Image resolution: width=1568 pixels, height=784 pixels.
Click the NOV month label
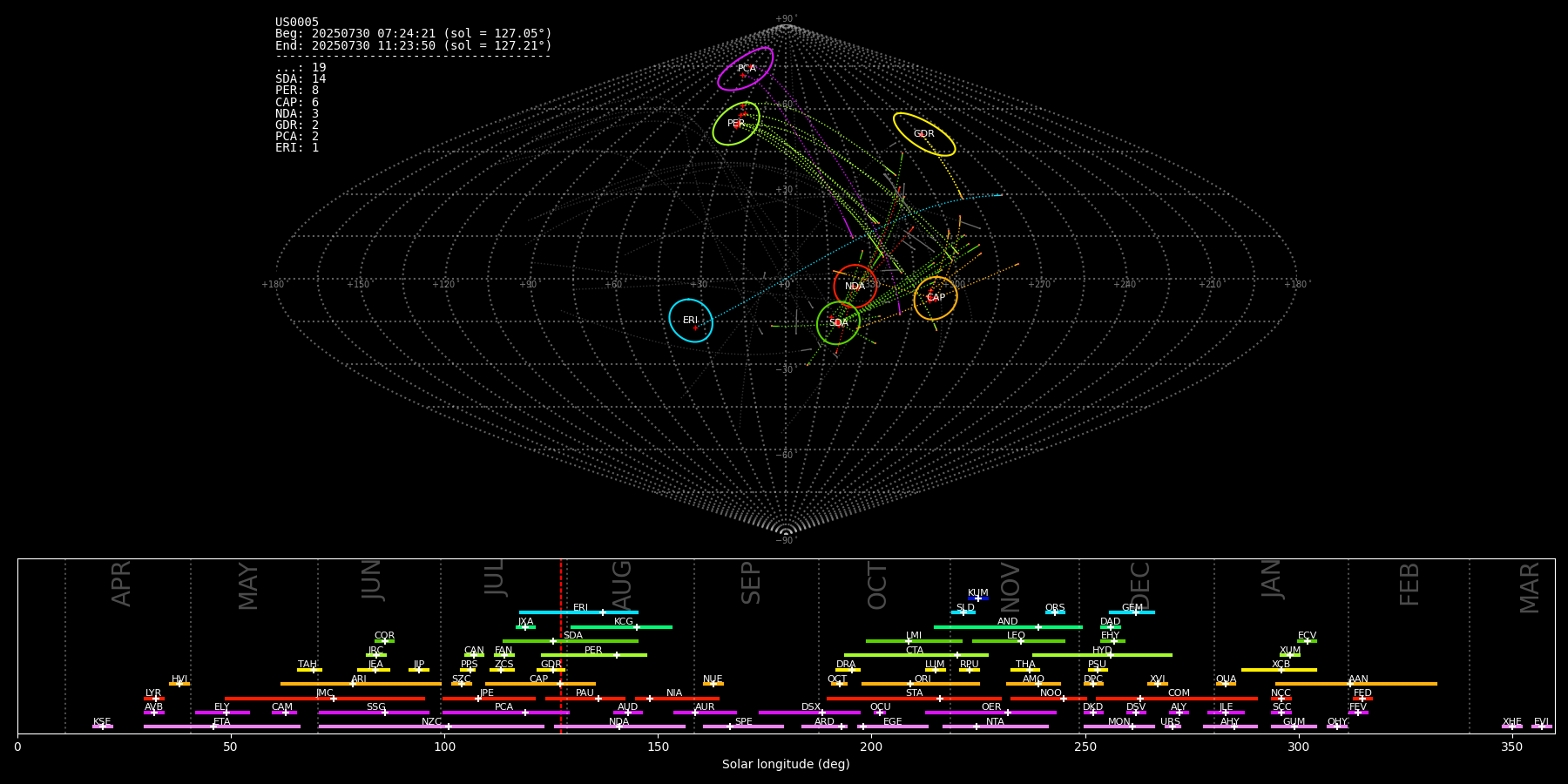coord(1010,587)
